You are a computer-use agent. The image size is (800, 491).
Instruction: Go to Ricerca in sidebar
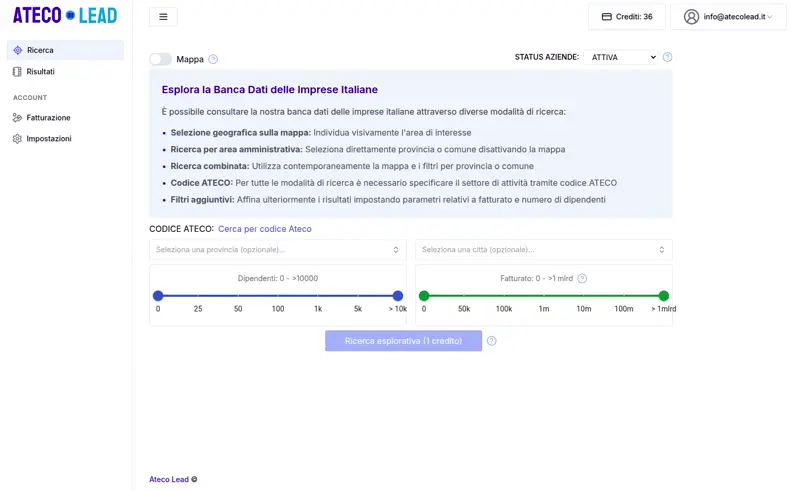click(65, 50)
